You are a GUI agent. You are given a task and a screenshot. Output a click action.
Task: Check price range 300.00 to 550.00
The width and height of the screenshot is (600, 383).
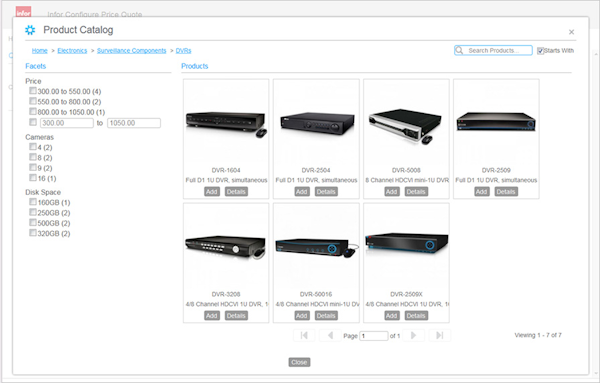click(x=33, y=91)
